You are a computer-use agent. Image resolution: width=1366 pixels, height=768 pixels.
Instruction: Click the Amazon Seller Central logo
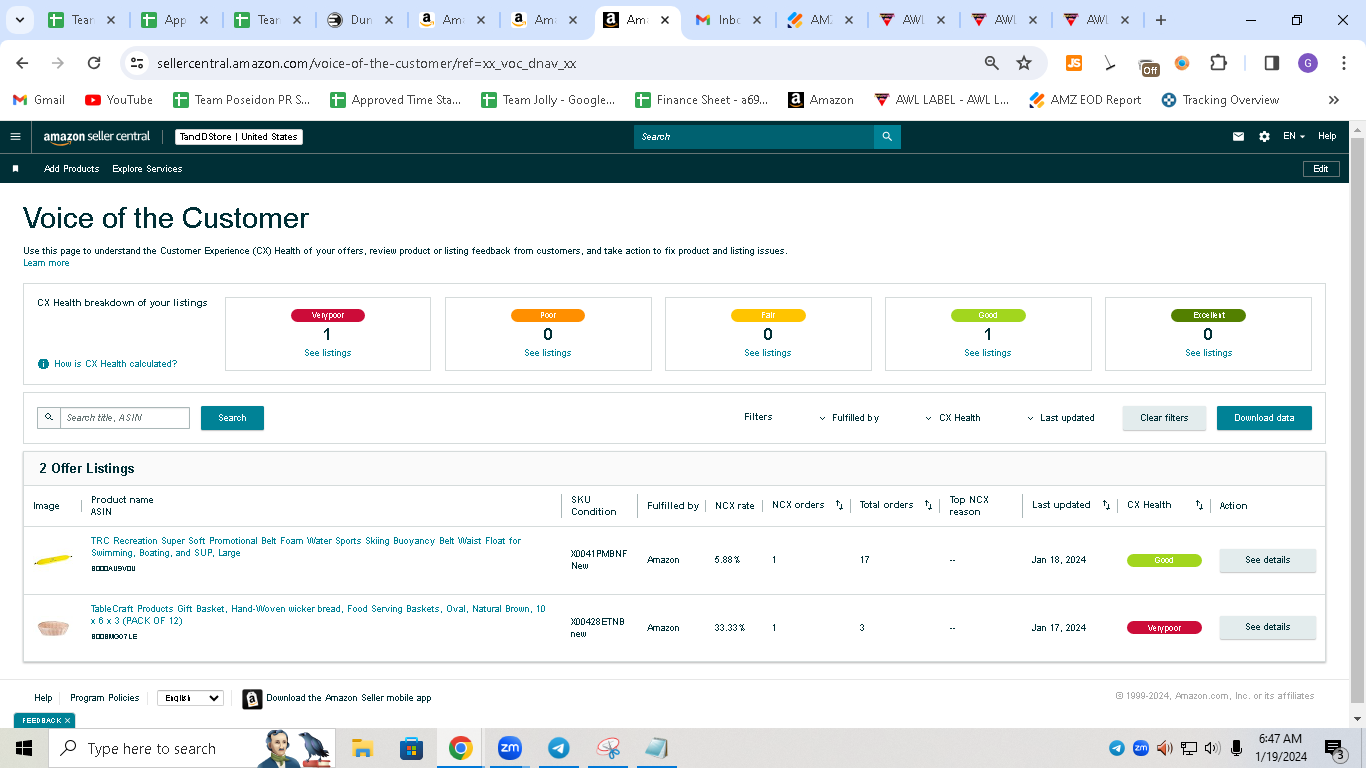[97, 137]
